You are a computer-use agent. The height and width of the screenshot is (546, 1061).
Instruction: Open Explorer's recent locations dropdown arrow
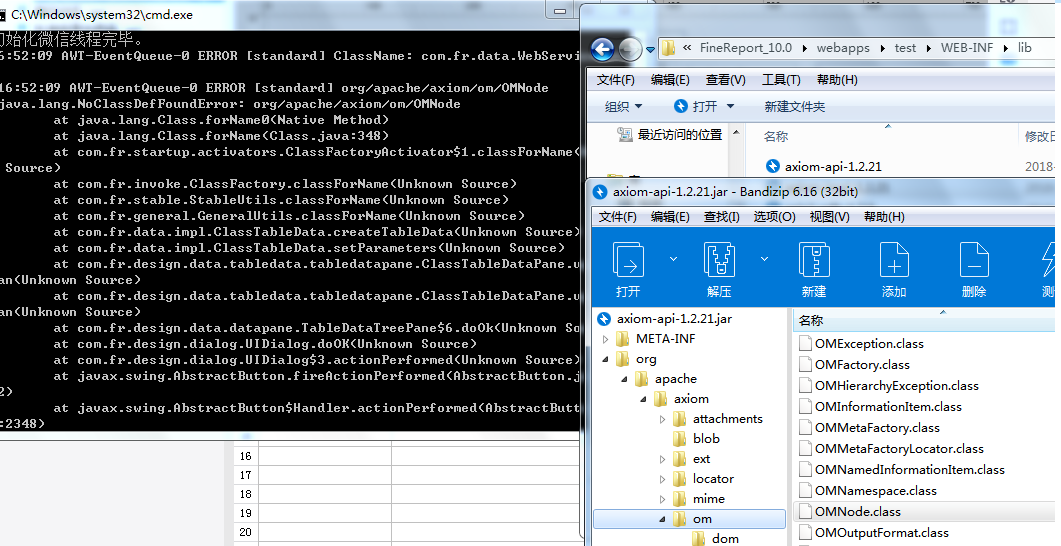650,49
